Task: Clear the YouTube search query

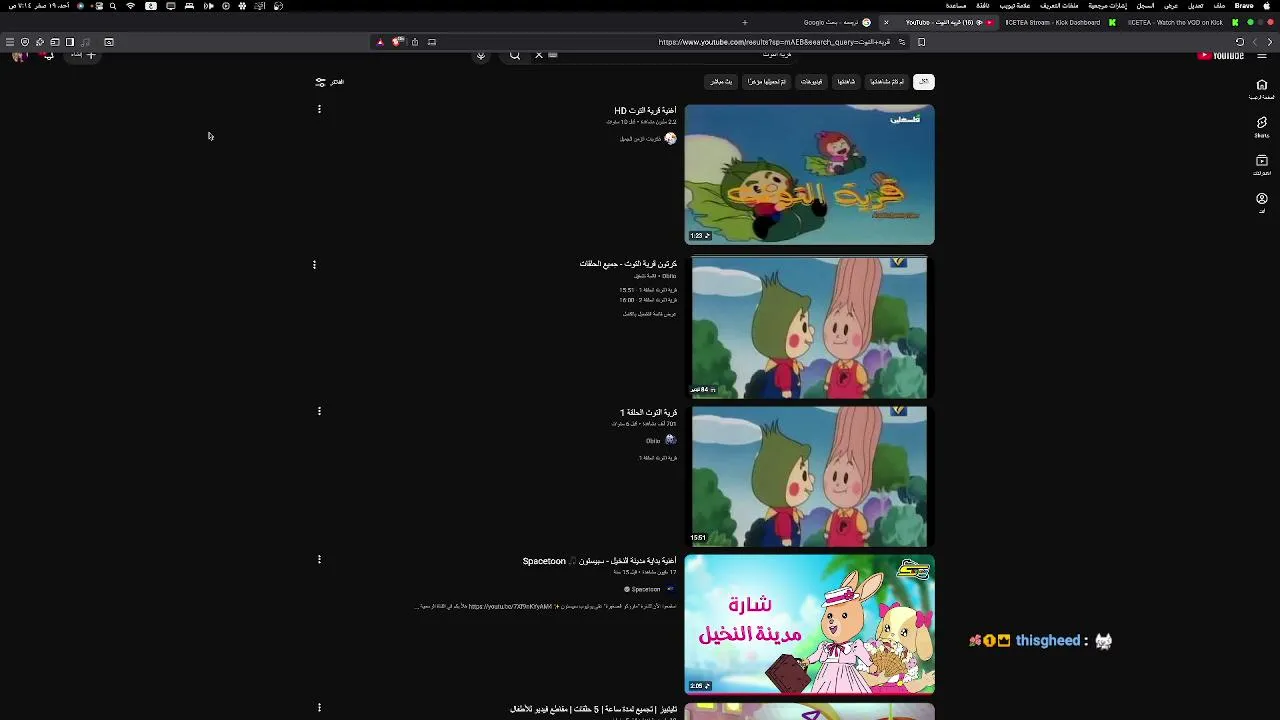Action: pyautogui.click(x=539, y=55)
